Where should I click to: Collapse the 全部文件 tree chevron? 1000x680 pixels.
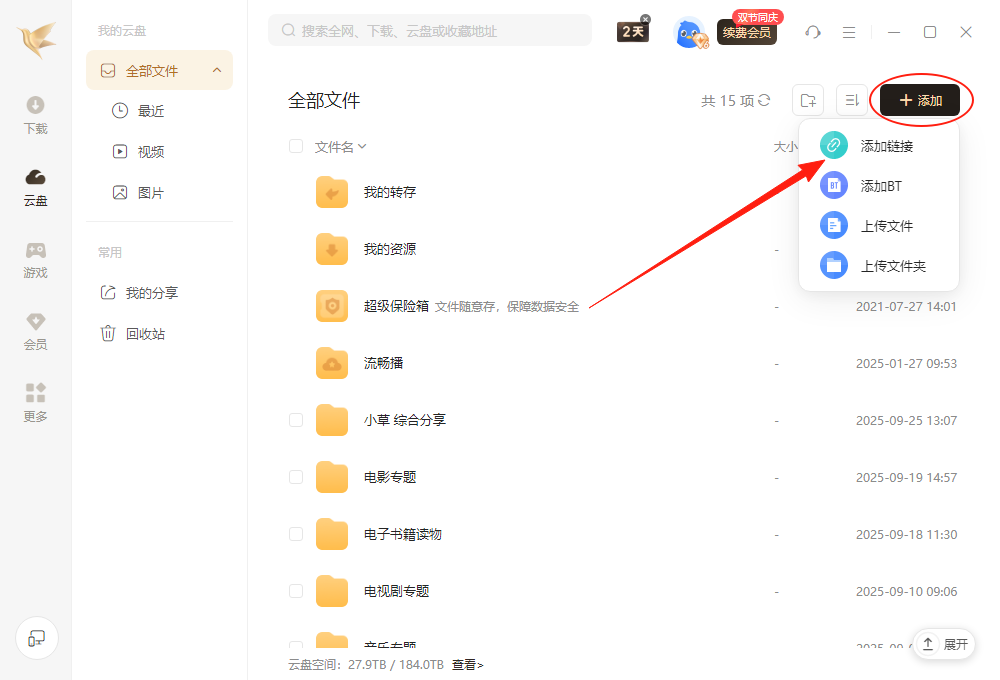217,71
